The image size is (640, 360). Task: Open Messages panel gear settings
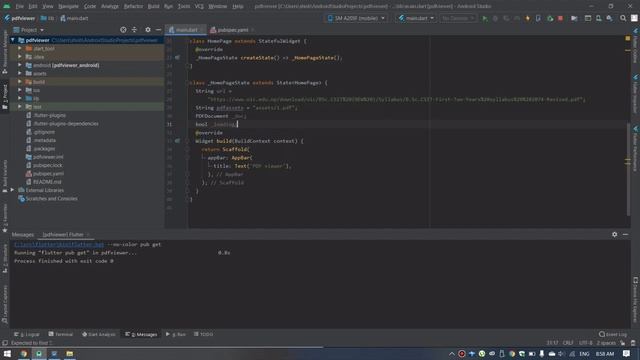pyautogui.click(x=614, y=235)
